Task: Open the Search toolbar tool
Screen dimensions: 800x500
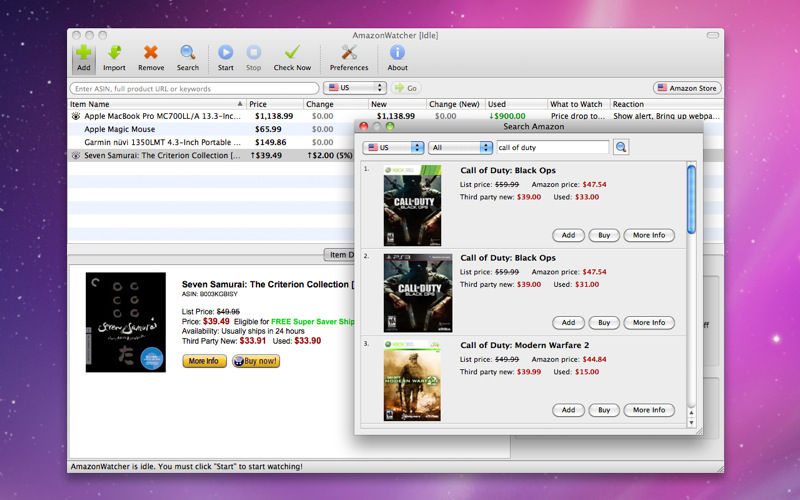Action: 187,52
